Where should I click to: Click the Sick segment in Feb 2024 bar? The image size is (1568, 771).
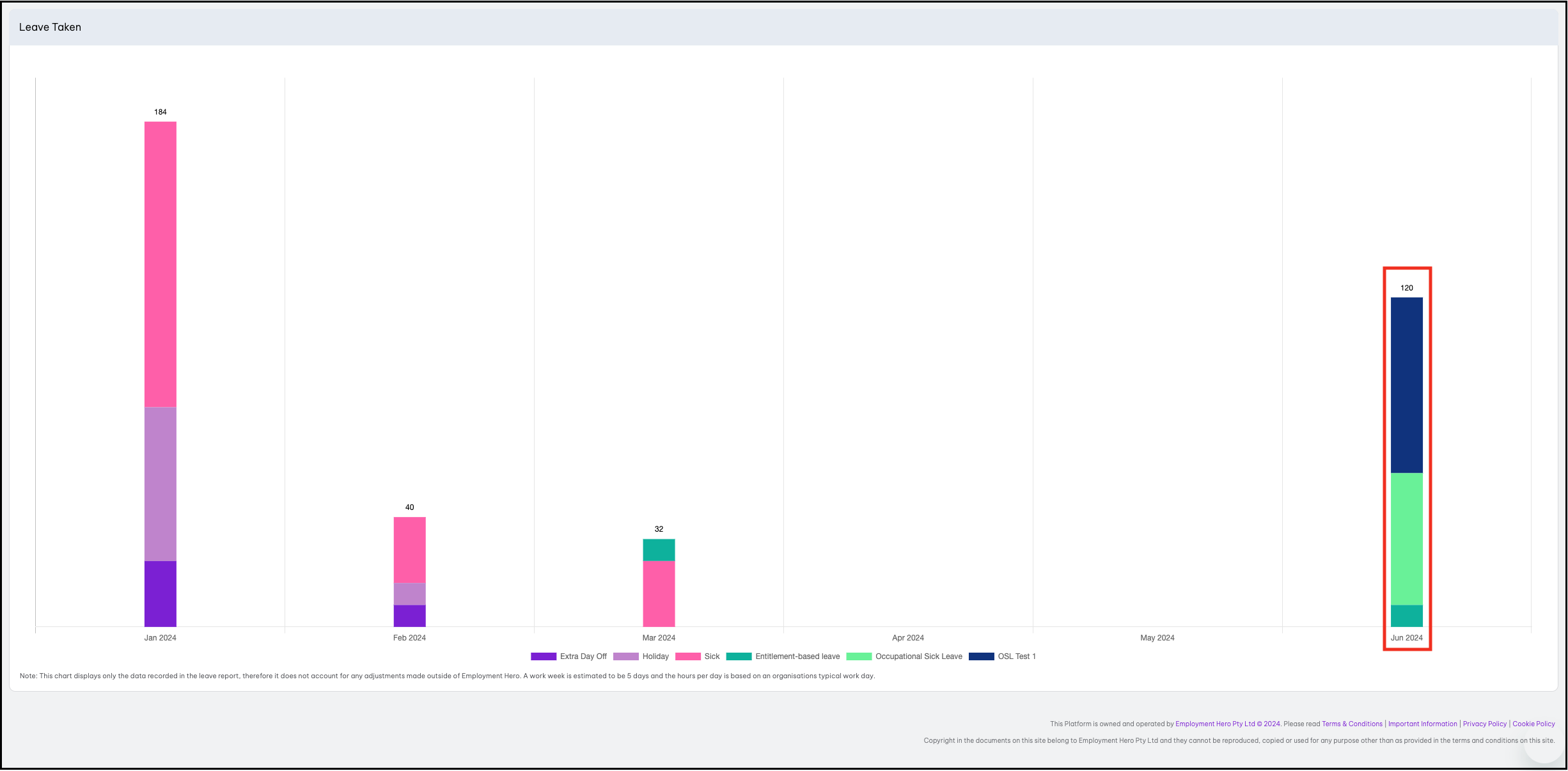(409, 550)
